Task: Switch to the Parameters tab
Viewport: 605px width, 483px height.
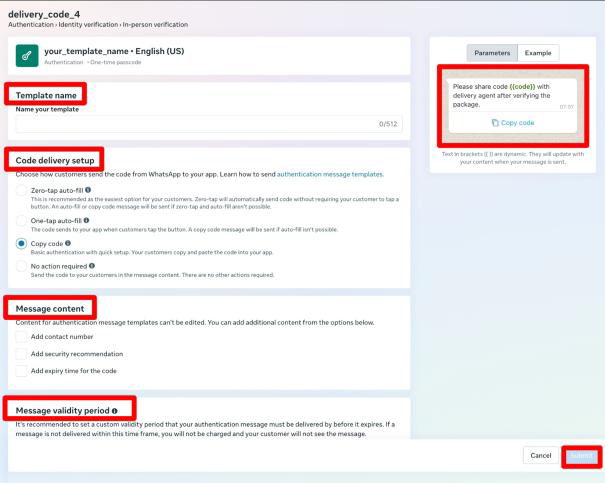Action: (492, 53)
